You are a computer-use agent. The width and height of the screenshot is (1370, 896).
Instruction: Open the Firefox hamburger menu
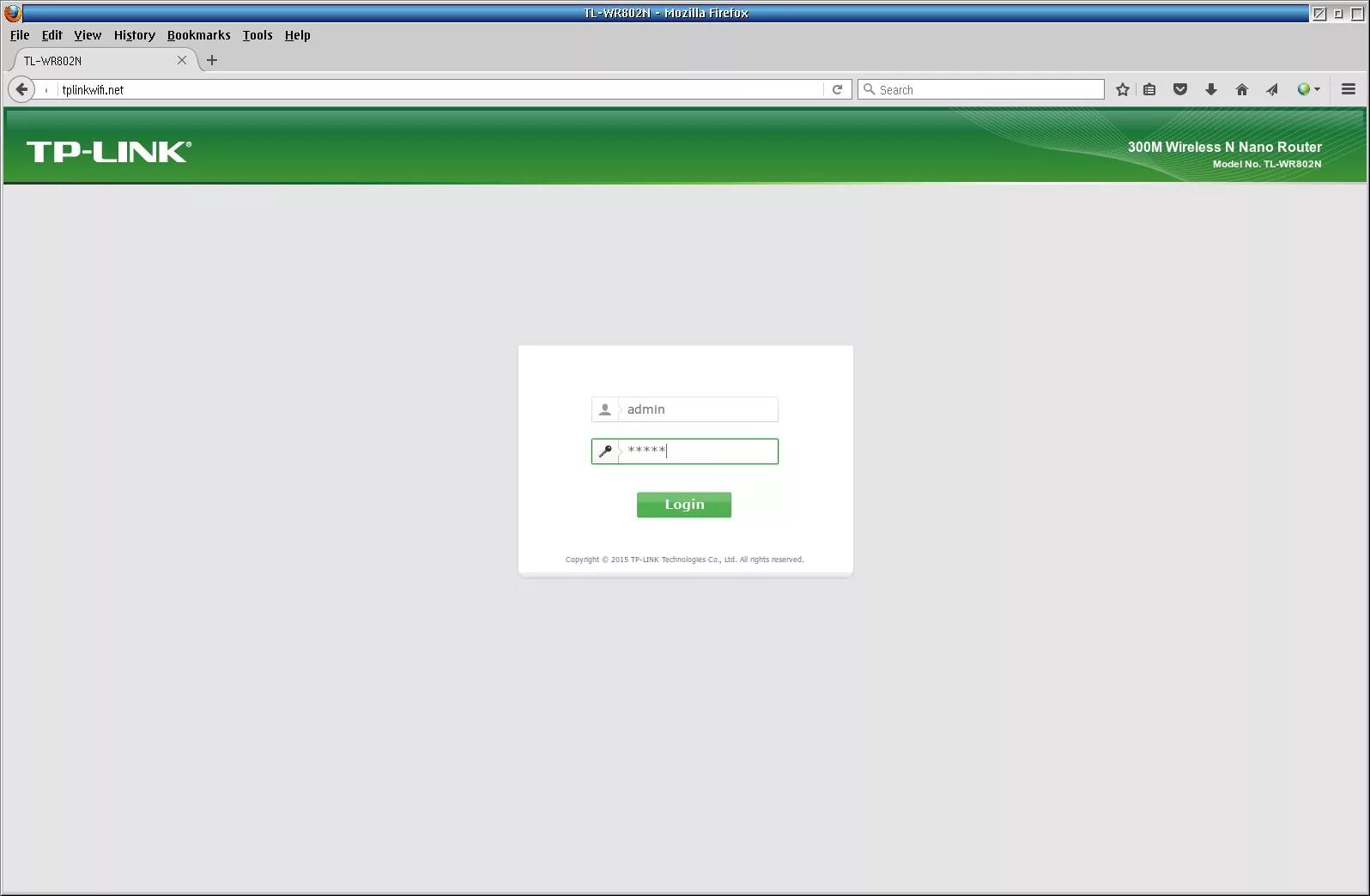[1349, 89]
